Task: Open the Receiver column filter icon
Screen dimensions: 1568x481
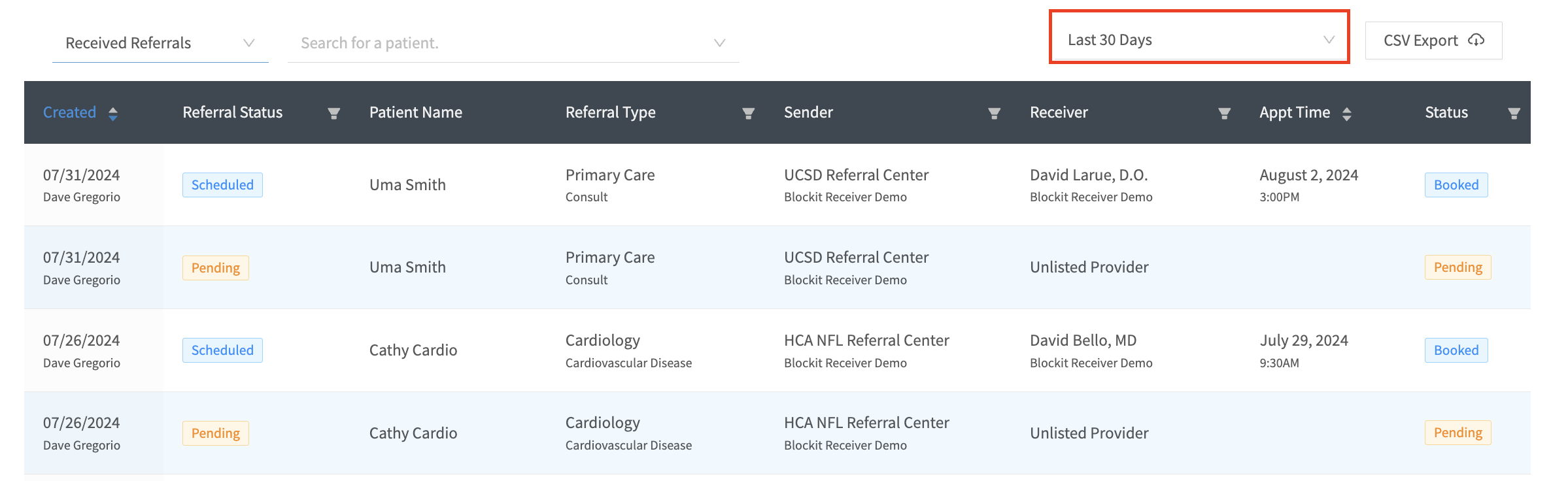Action: 1225,114
